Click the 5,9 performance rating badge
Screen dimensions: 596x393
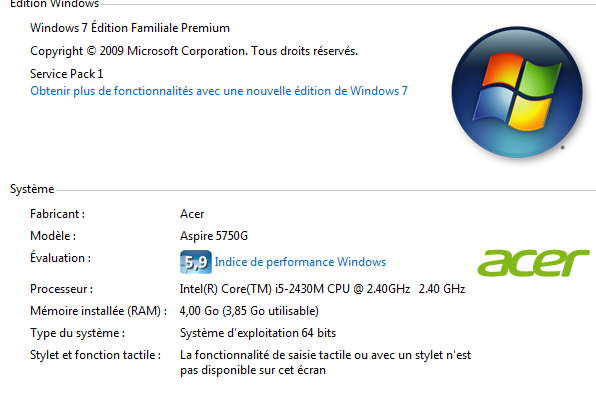pos(196,262)
